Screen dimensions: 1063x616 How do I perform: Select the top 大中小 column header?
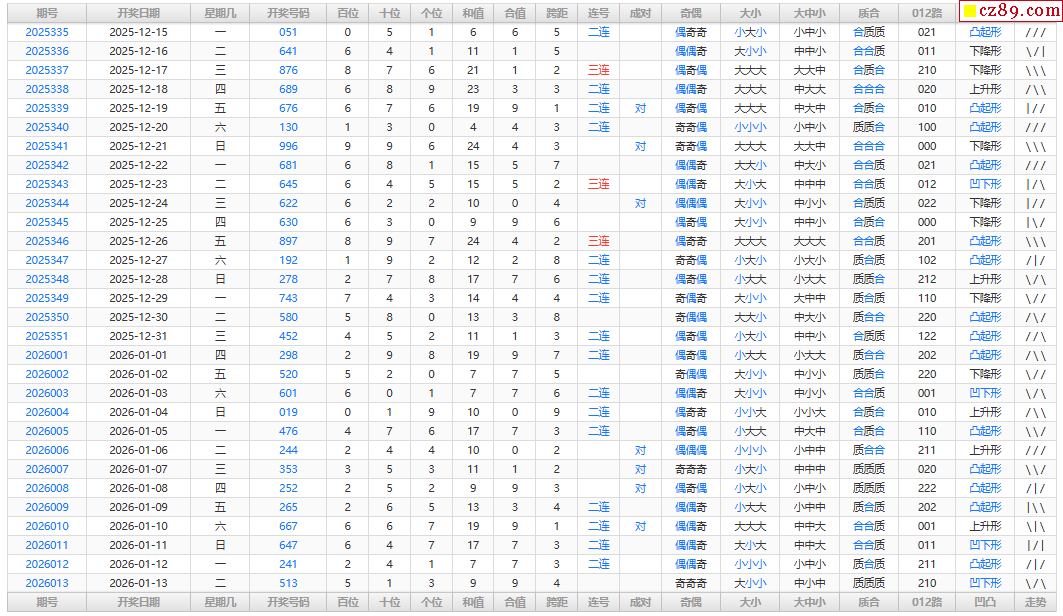pyautogui.click(x=809, y=13)
